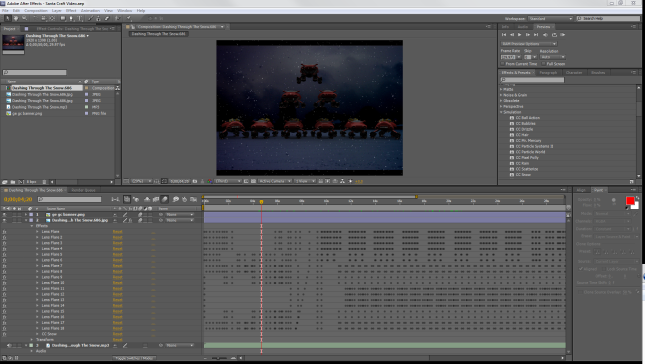Image resolution: width=645 pixels, height=364 pixels.
Task: Select the Zoom tool in the toolbar
Action: pos(25,19)
